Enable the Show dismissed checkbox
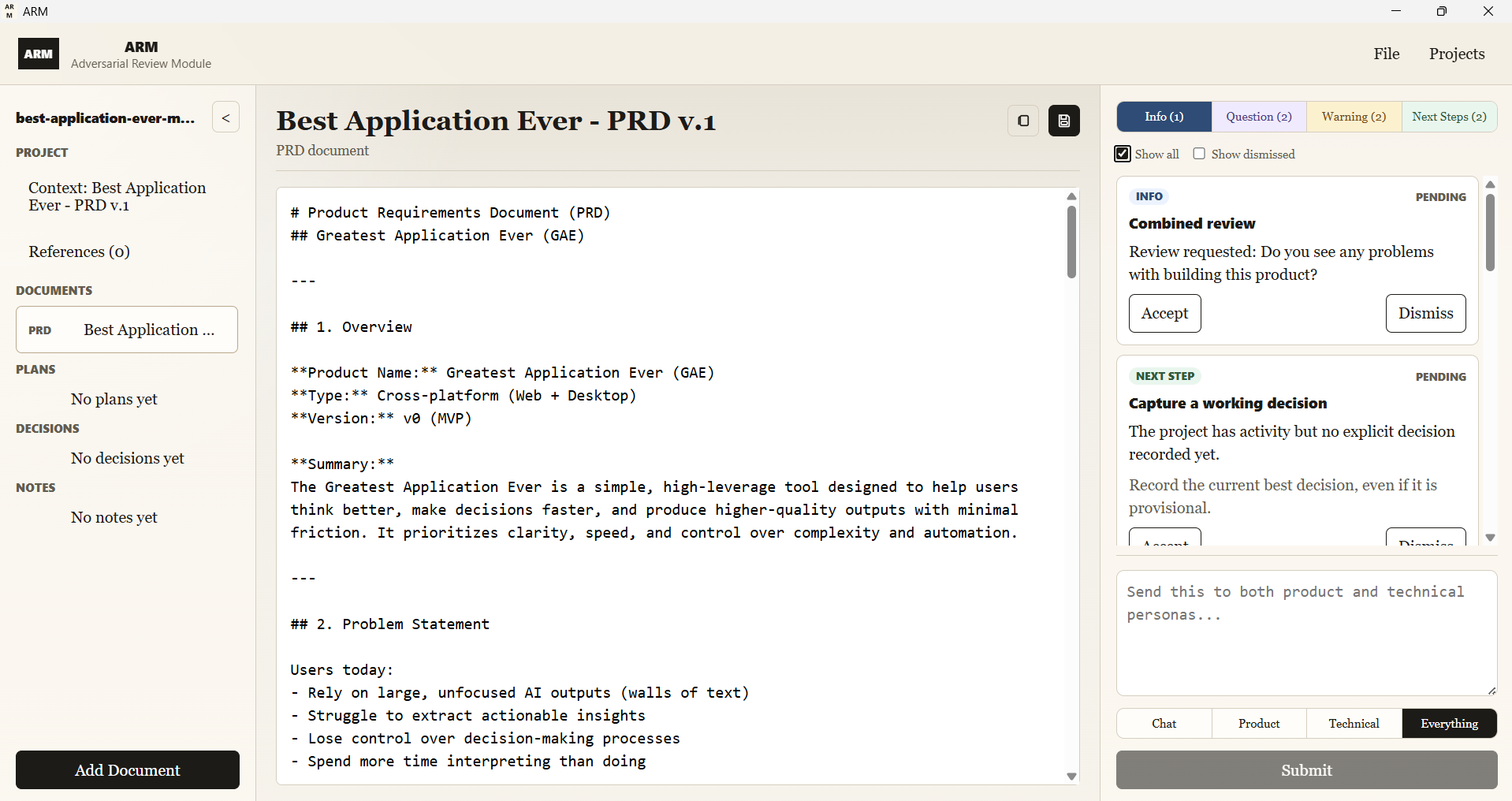Image resolution: width=1512 pixels, height=801 pixels. click(x=1199, y=154)
